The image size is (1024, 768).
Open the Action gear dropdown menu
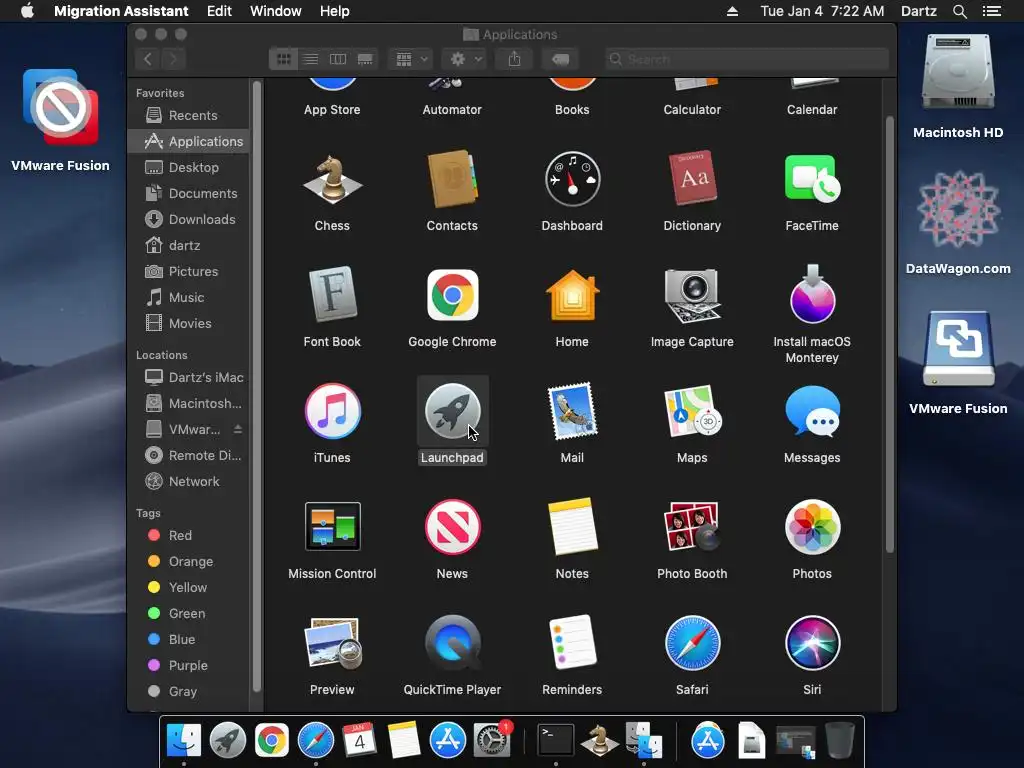pos(465,59)
